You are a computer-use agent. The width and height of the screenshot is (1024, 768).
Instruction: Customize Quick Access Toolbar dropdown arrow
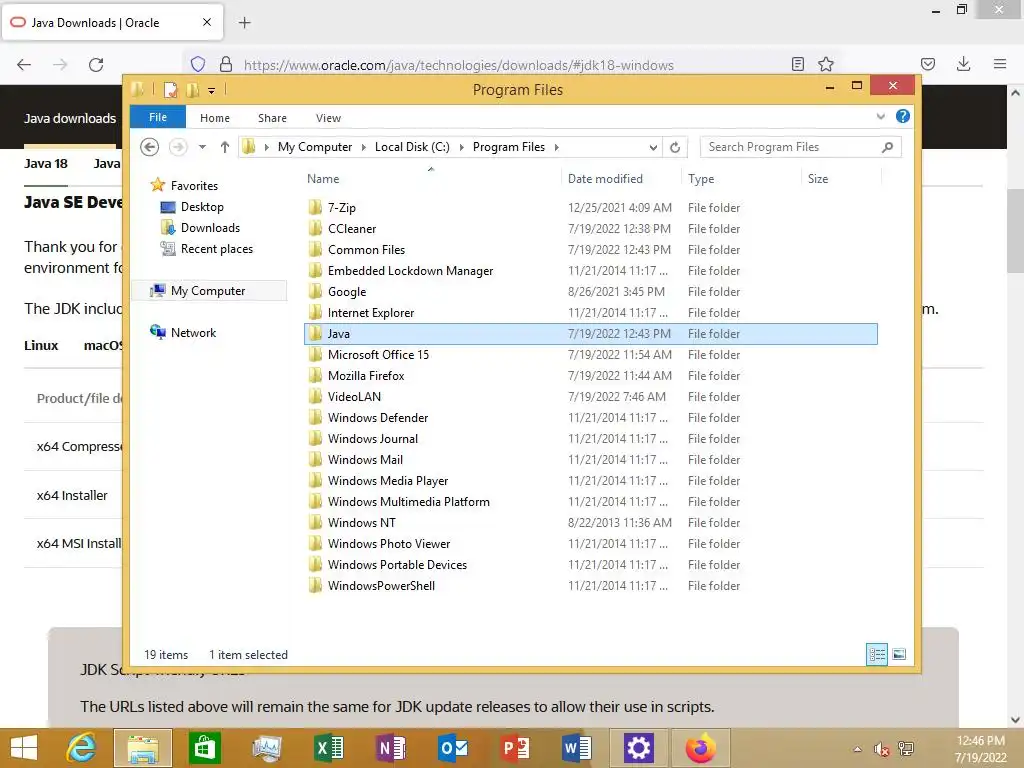pos(212,91)
